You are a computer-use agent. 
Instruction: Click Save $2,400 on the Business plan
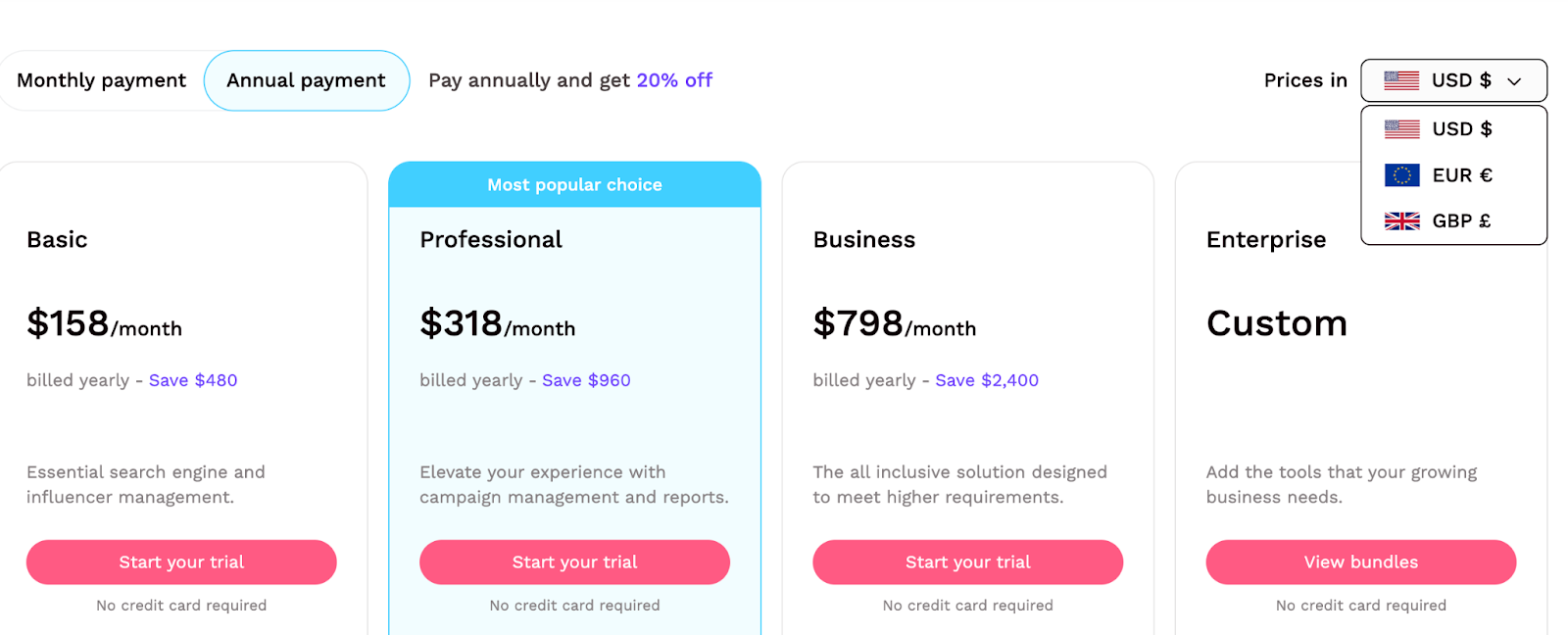[x=987, y=380]
